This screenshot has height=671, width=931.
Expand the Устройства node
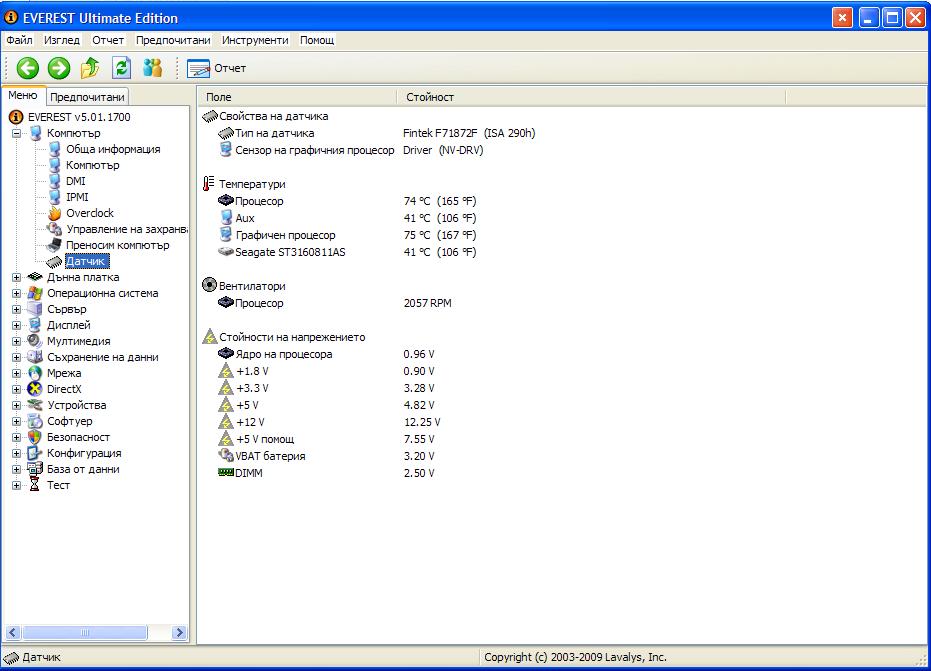tap(17, 406)
